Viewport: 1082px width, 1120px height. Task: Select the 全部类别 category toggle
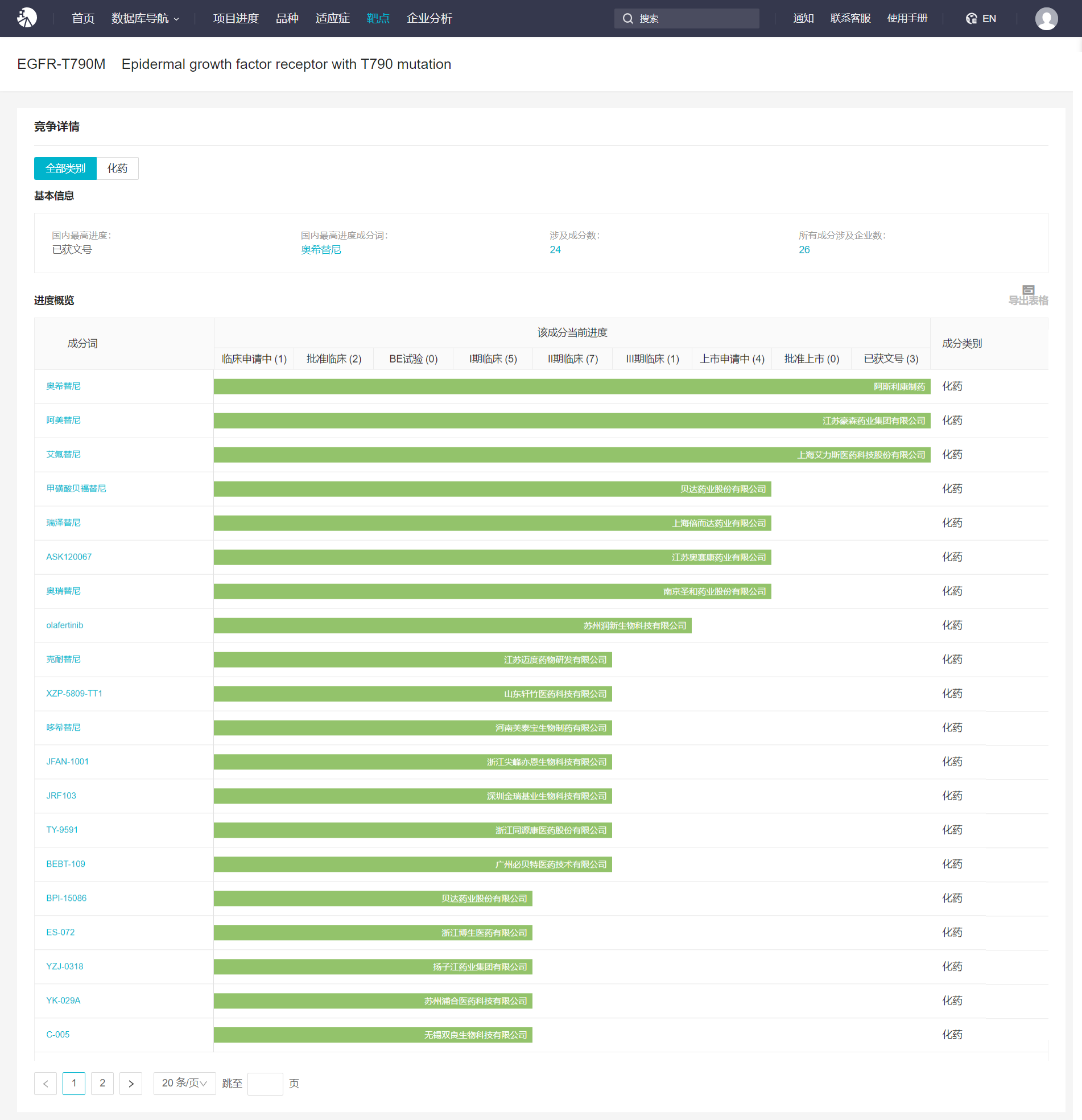point(65,168)
